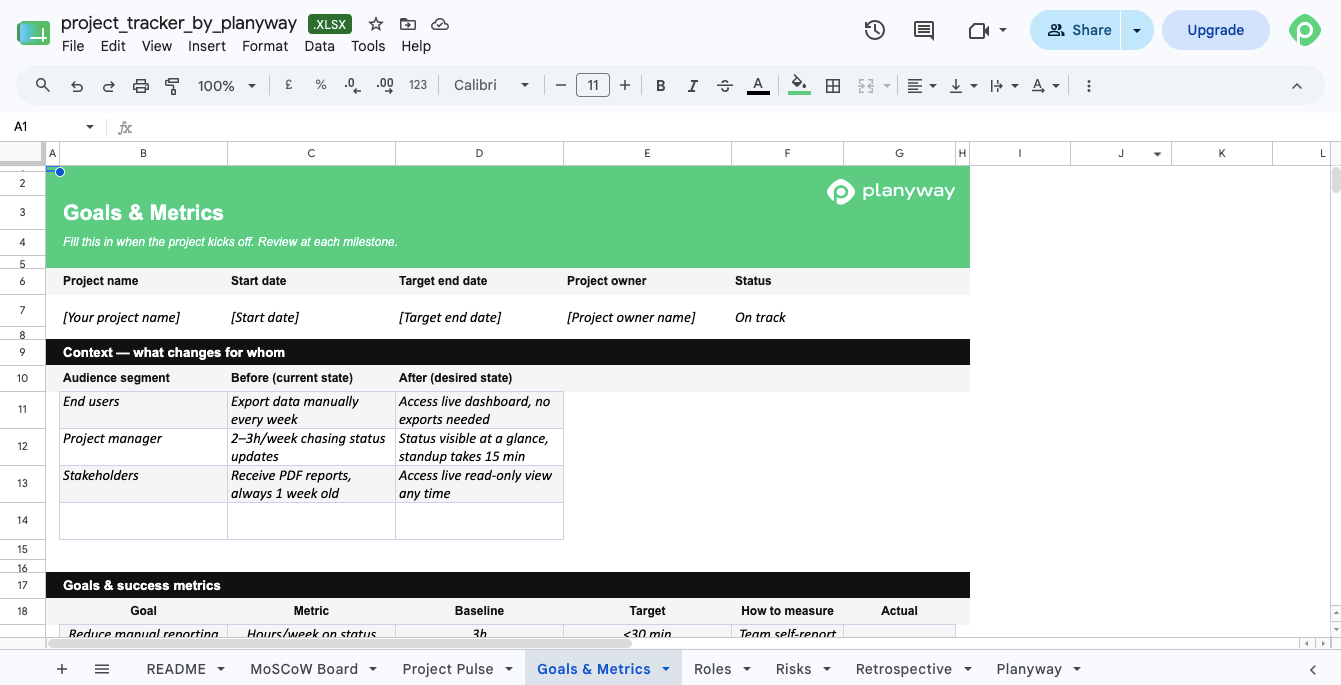Move the document to a folder
Screen dimensions: 1341x685
pyautogui.click(x=408, y=24)
